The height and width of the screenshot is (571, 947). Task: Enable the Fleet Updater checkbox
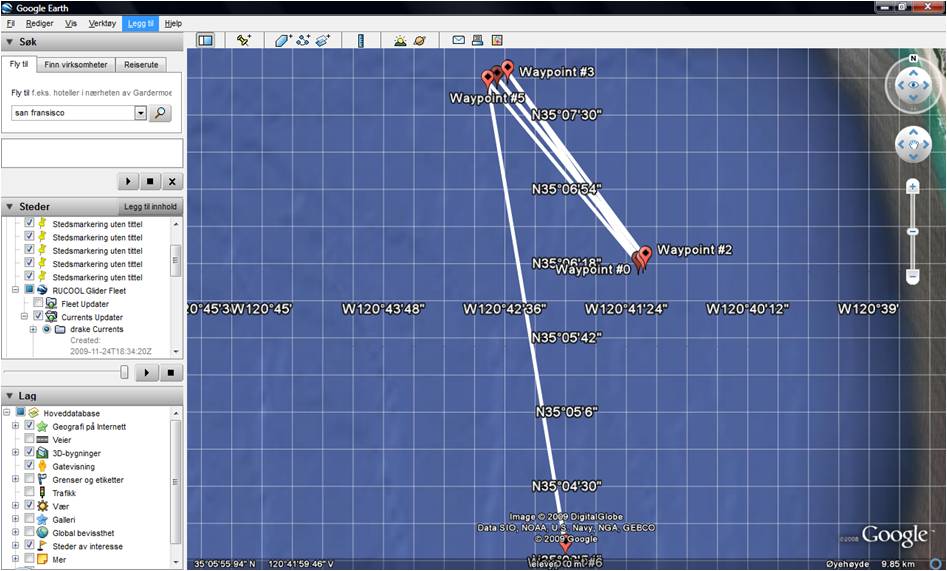pyautogui.click(x=38, y=303)
